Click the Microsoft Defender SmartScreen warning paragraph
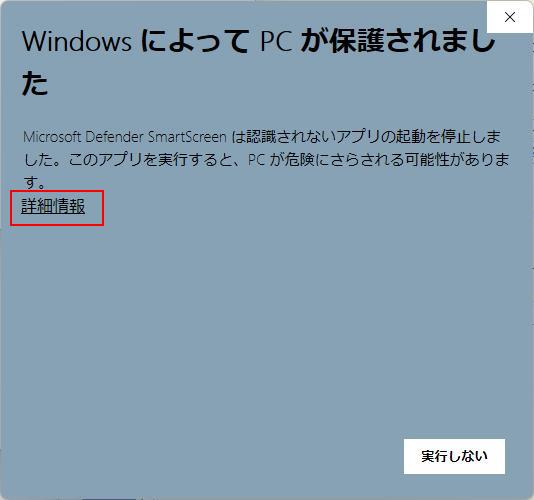This screenshot has width=534, height=500. point(266,159)
